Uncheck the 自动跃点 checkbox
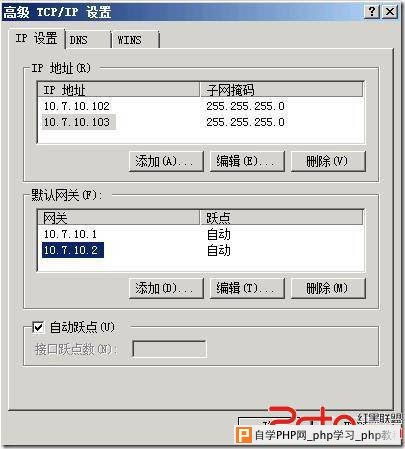 tap(38, 327)
